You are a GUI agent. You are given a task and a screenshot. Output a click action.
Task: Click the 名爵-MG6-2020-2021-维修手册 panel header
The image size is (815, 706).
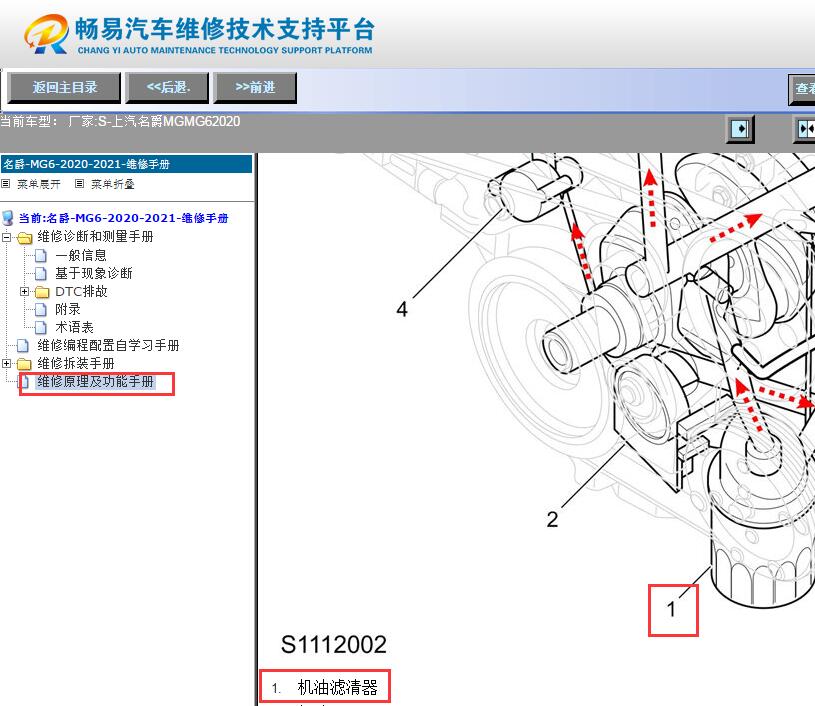126,164
